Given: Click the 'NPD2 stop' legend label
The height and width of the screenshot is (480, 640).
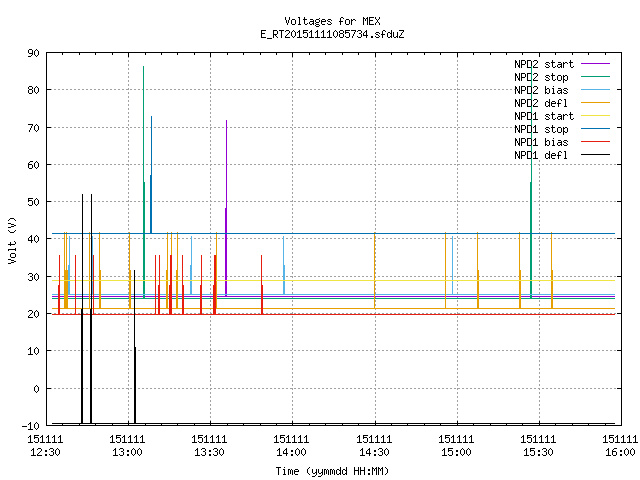Looking at the screenshot, I should coord(541,77).
